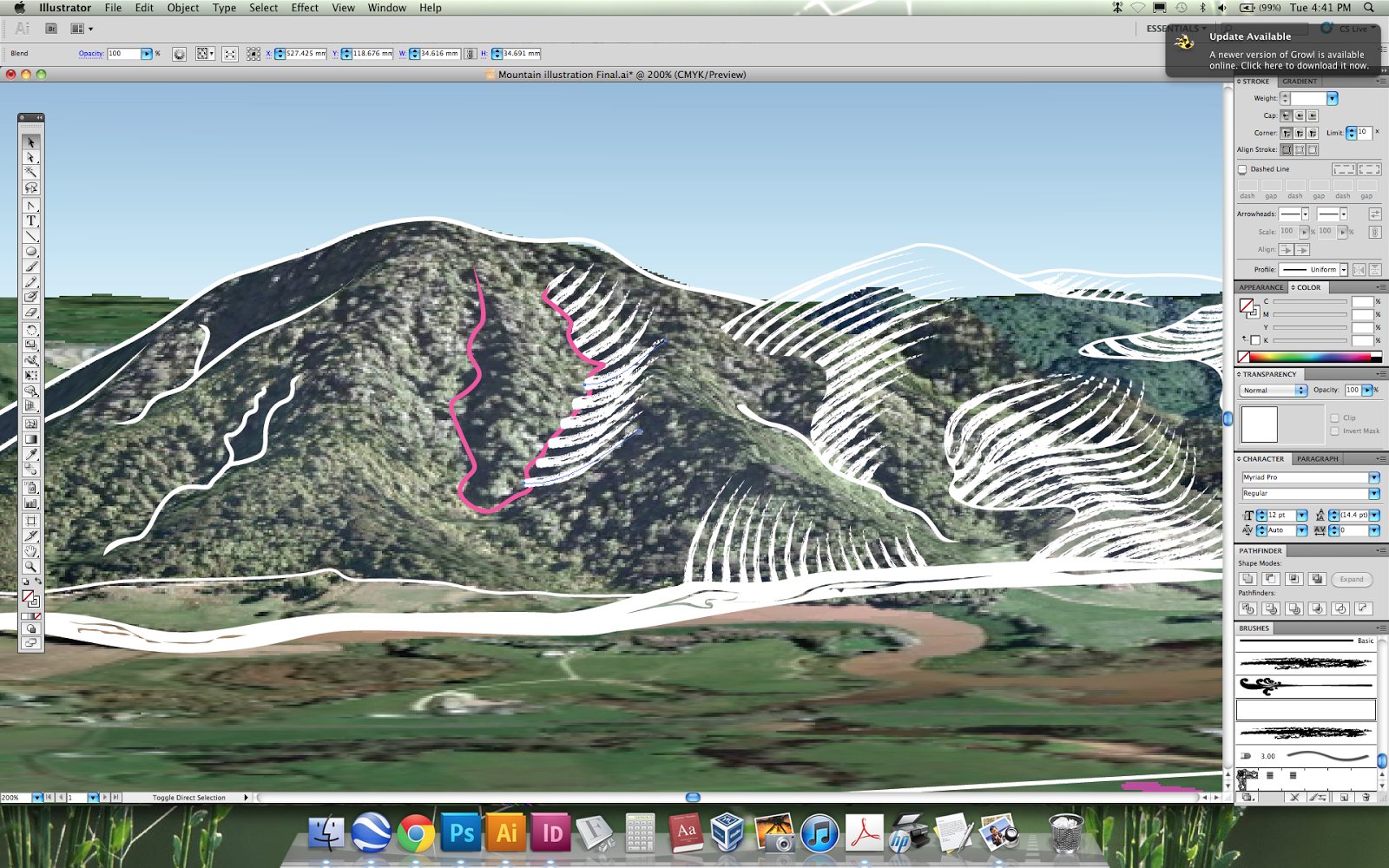The image size is (1389, 868).
Task: Select the Direct Selection tool
Action: (x=31, y=157)
